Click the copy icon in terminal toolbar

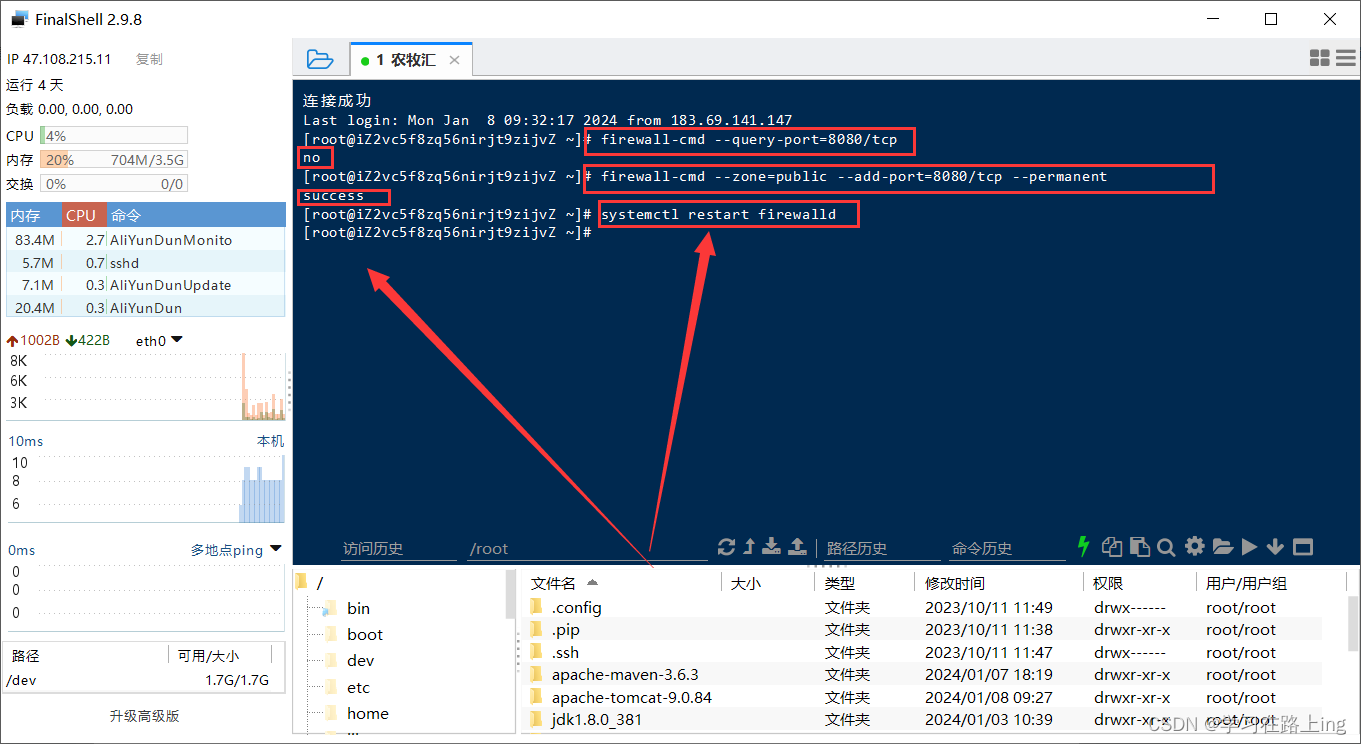coord(1112,546)
